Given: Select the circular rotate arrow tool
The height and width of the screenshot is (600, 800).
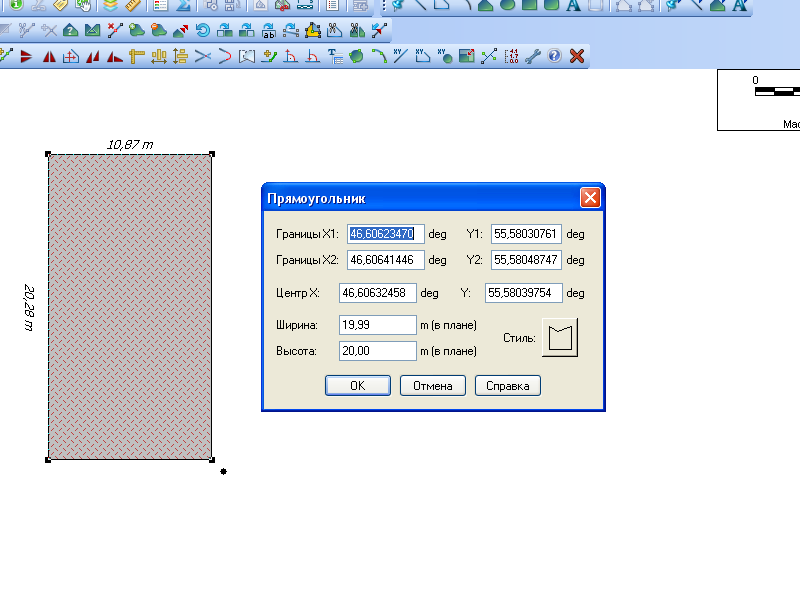Looking at the screenshot, I should (203, 30).
